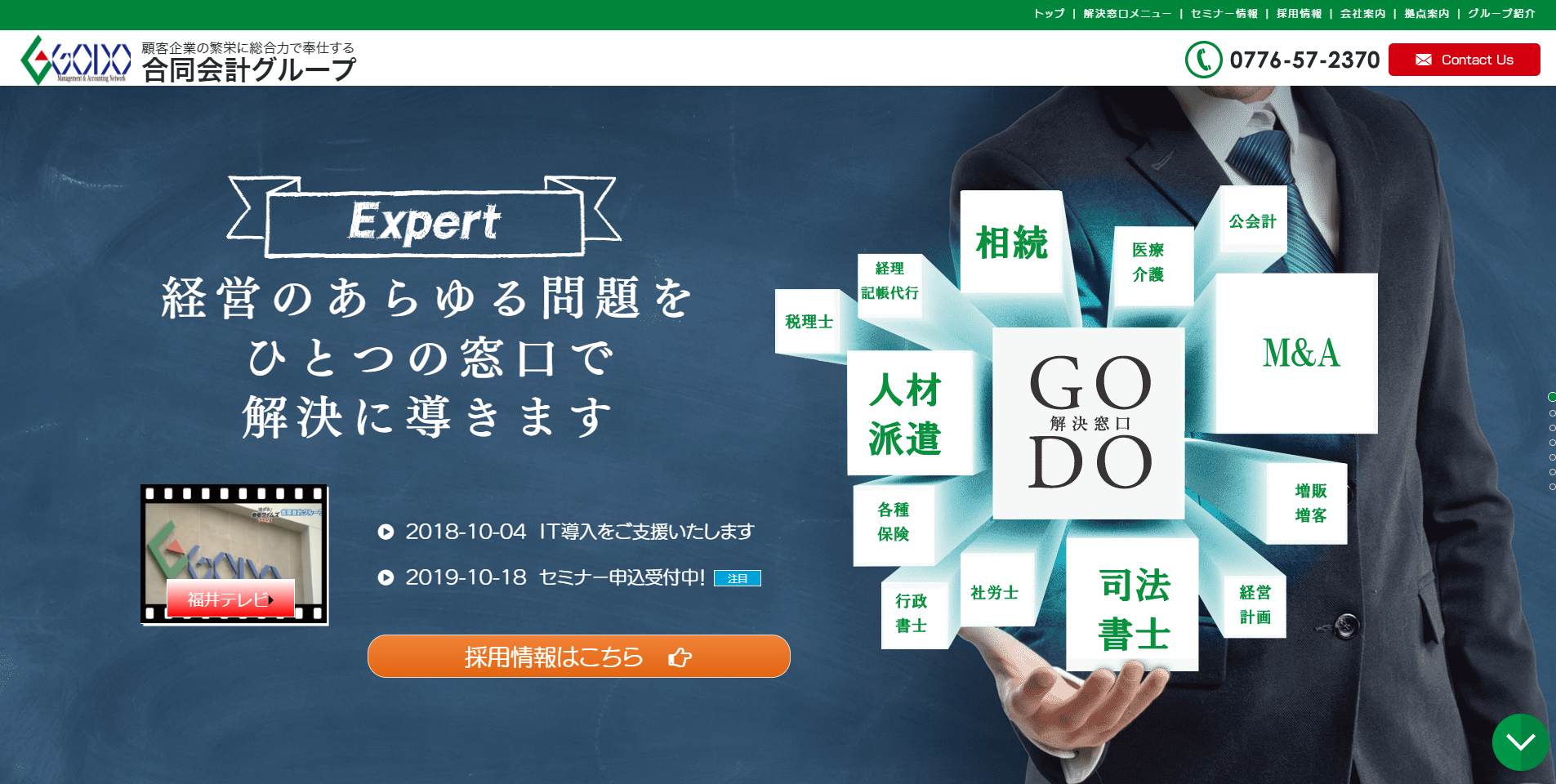Viewport: 1556px width, 784px height.
Task: Click the envelope icon inside Contact Us
Action: [x=1424, y=59]
